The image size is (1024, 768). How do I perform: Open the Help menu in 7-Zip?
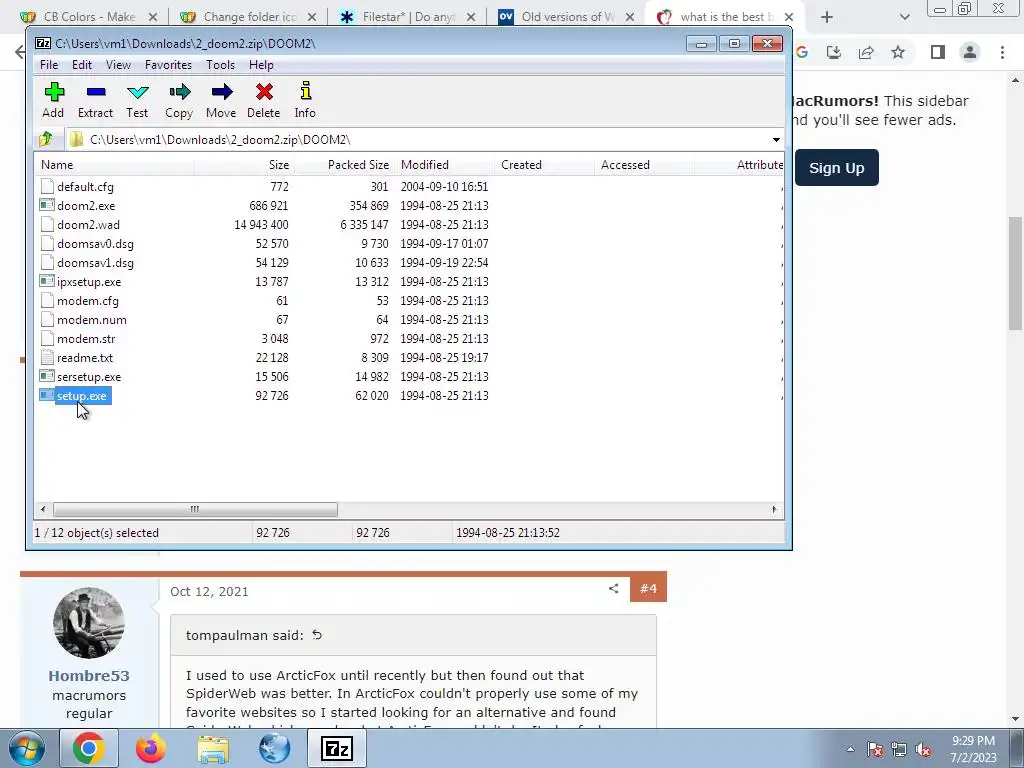pyautogui.click(x=261, y=65)
